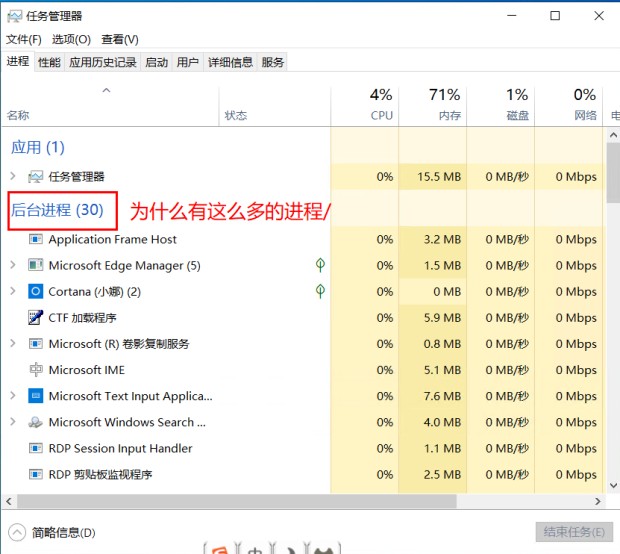Click the 15.5 MB memory cell
This screenshot has height=554, width=620.
click(433, 176)
